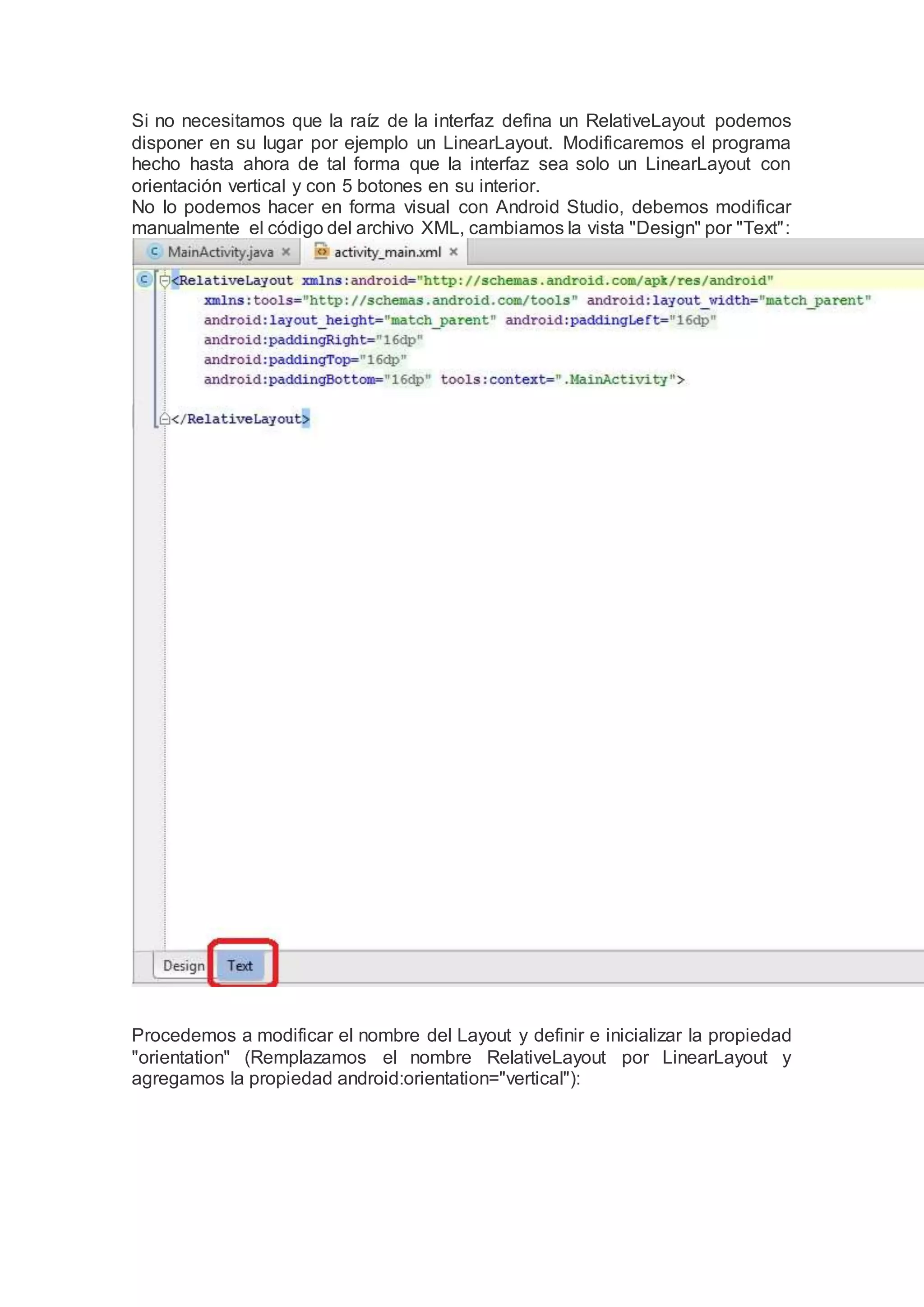Image resolution: width=924 pixels, height=1307 pixels.
Task: Collapse the opening RelativeLayout tag fold marker
Action: [x=164, y=281]
